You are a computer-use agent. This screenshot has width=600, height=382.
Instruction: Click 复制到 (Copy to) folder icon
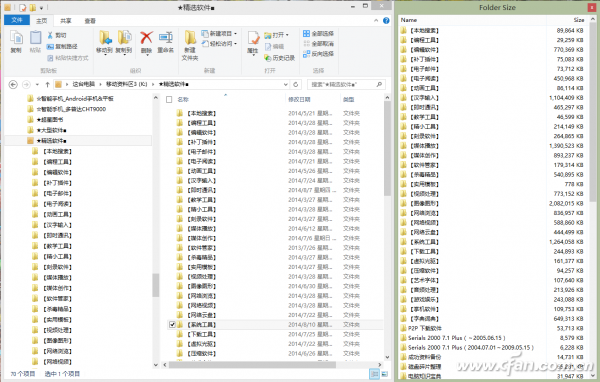[124, 38]
